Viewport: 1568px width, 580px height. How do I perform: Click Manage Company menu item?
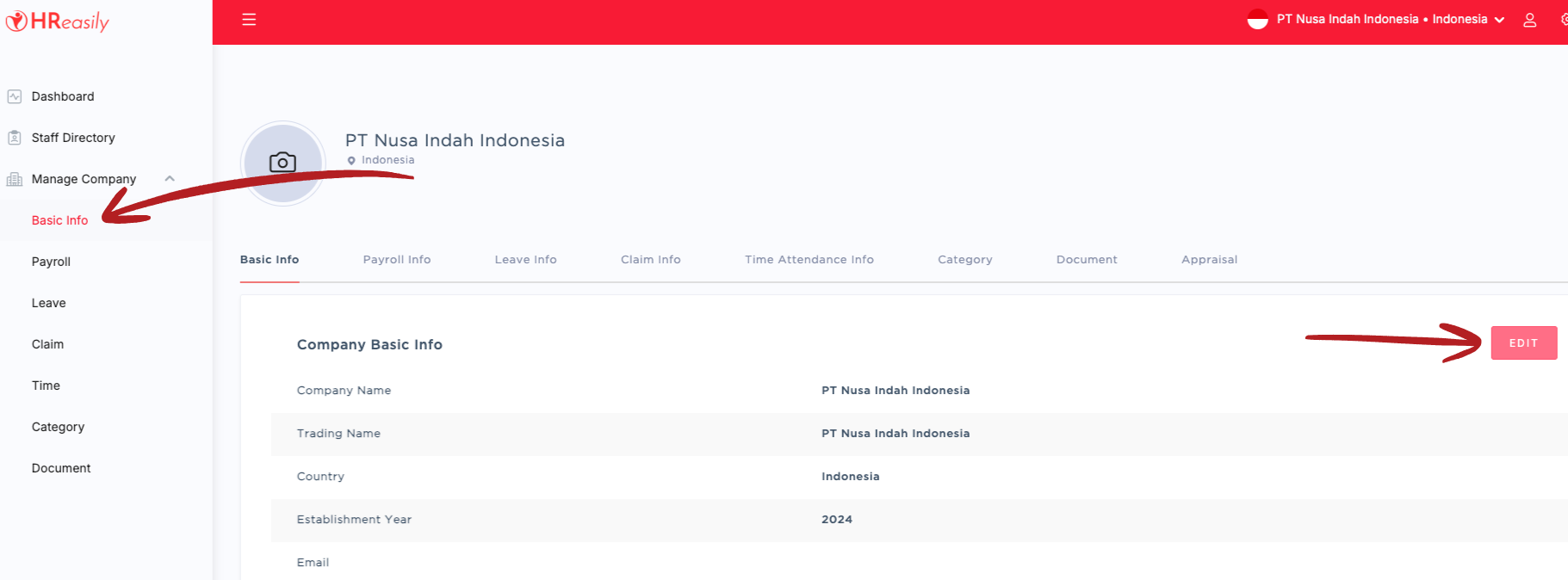[84, 179]
